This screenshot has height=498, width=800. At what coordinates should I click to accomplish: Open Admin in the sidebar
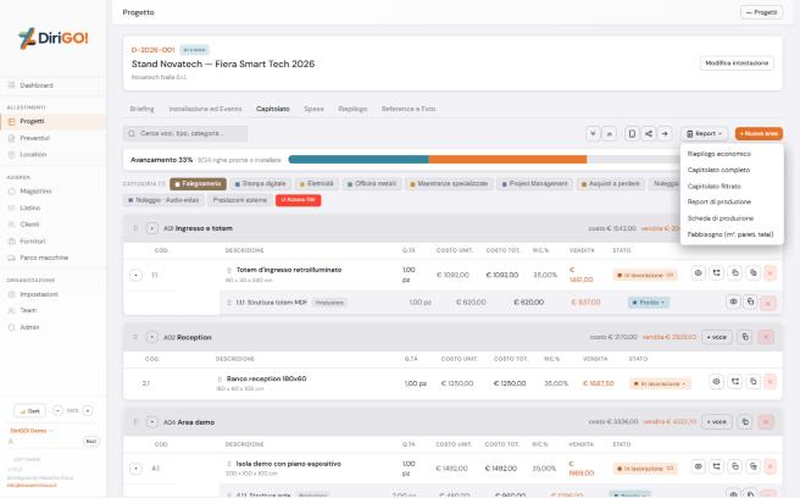coord(53,327)
